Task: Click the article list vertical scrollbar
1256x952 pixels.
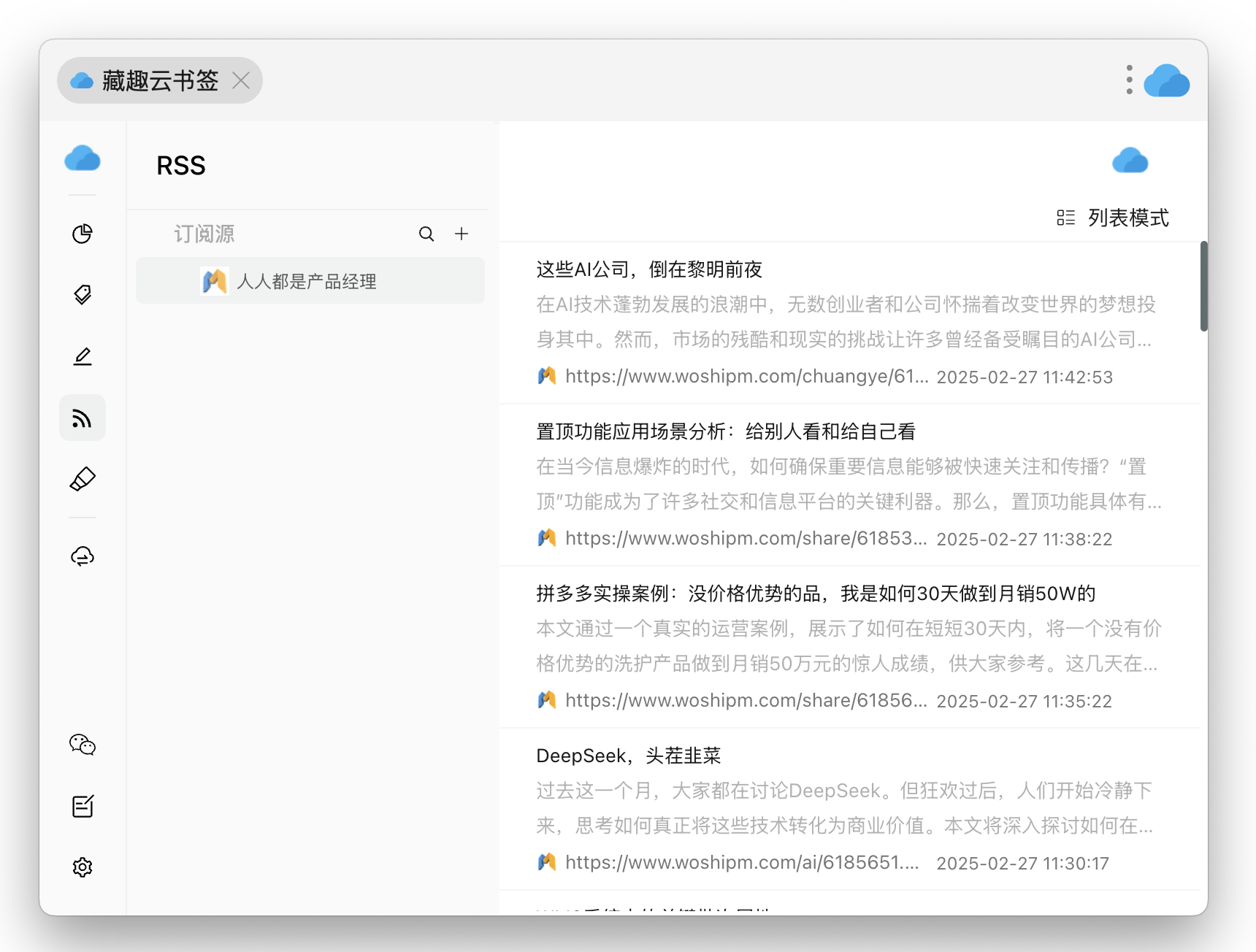Action: (x=1203, y=286)
